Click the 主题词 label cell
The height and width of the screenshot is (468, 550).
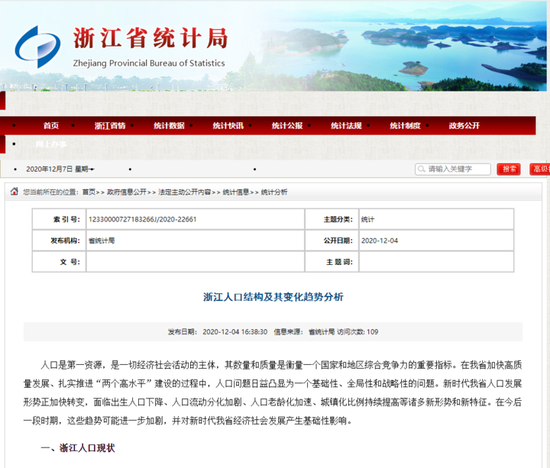coord(332,262)
